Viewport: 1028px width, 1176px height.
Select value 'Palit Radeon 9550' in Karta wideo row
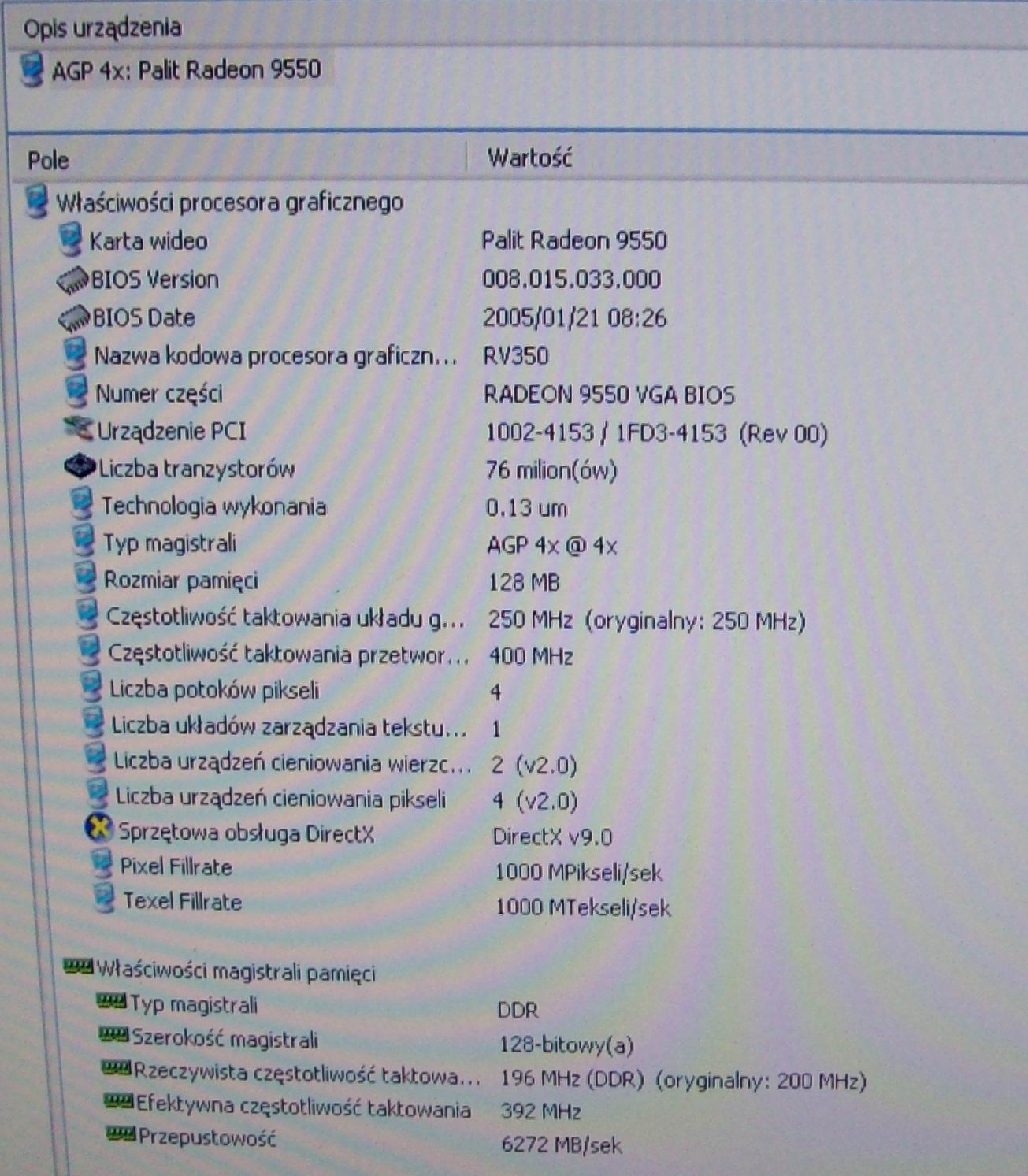pos(574,240)
